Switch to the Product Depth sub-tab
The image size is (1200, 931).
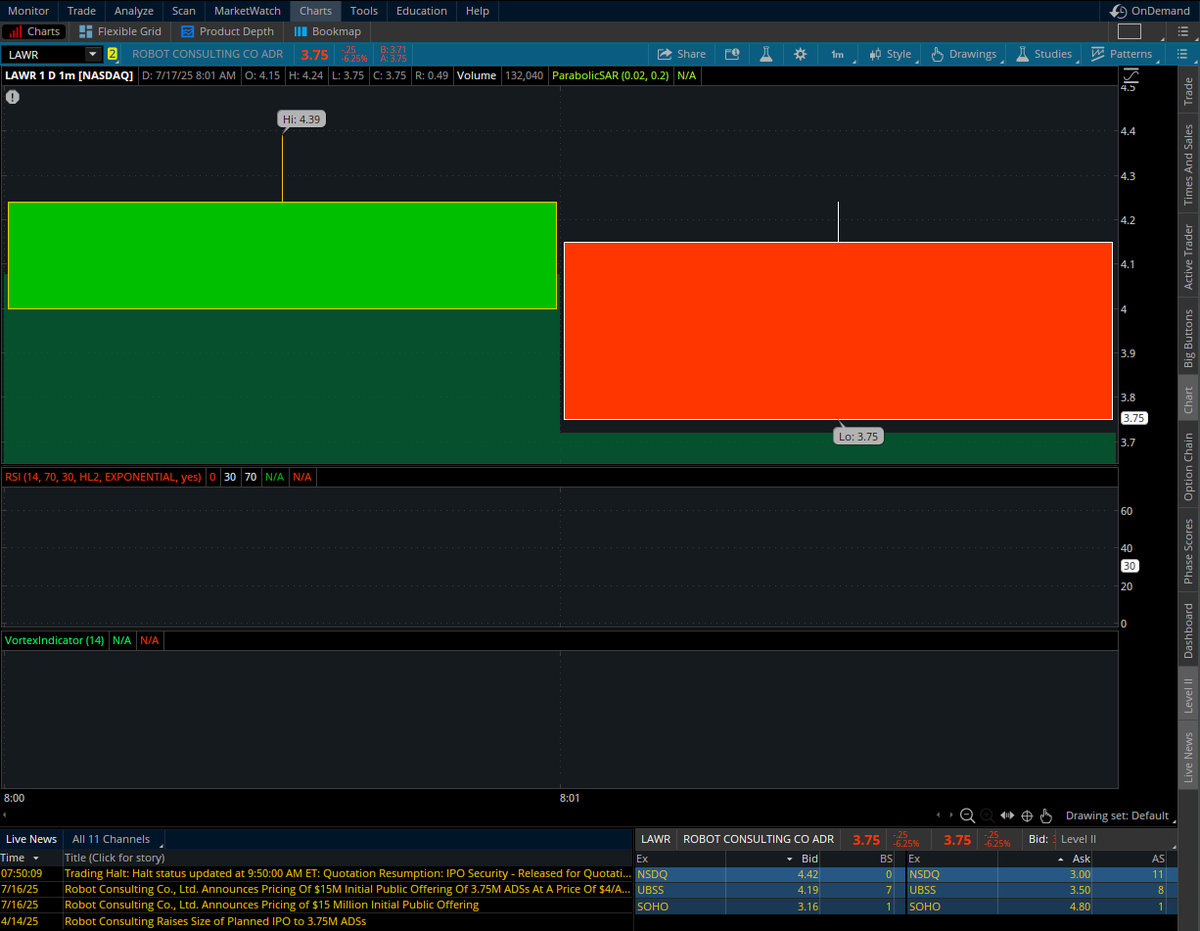click(x=228, y=32)
